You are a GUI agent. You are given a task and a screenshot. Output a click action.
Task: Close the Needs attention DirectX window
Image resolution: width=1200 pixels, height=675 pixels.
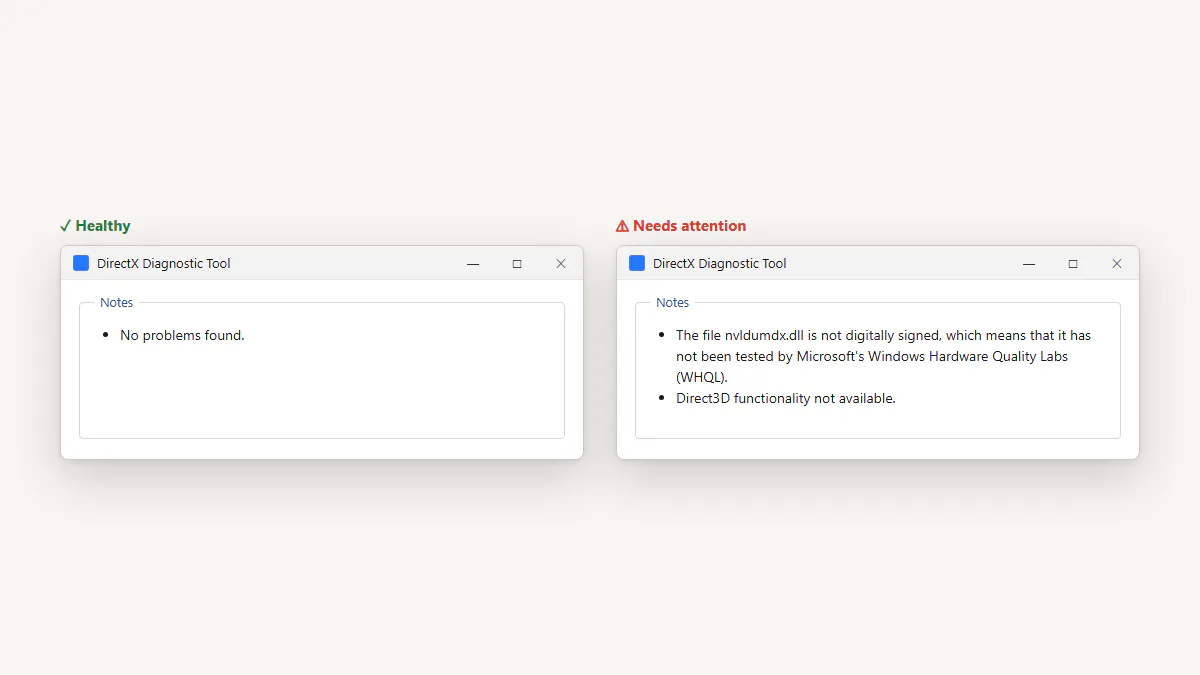[x=1117, y=264]
